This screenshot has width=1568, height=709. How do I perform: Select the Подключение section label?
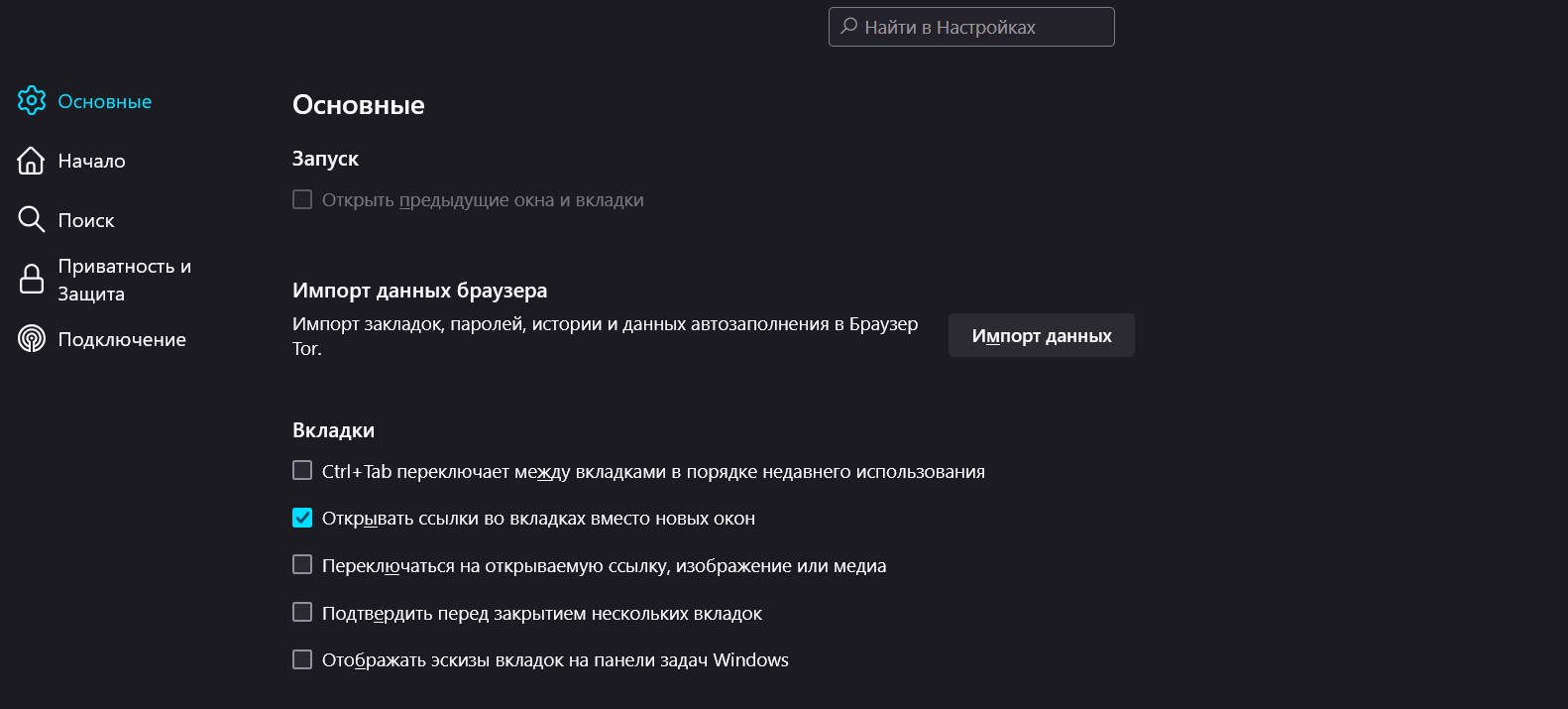click(122, 339)
